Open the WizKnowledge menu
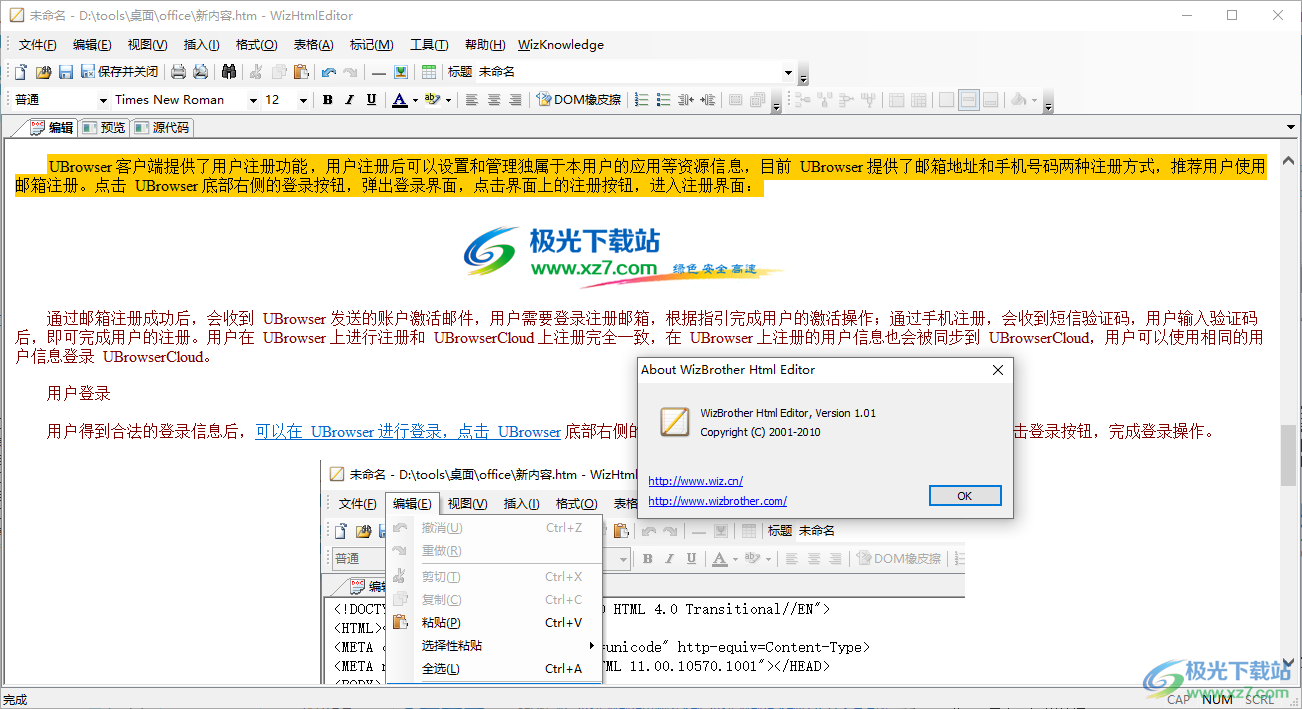Viewport: 1302px width, 709px height. [560, 44]
